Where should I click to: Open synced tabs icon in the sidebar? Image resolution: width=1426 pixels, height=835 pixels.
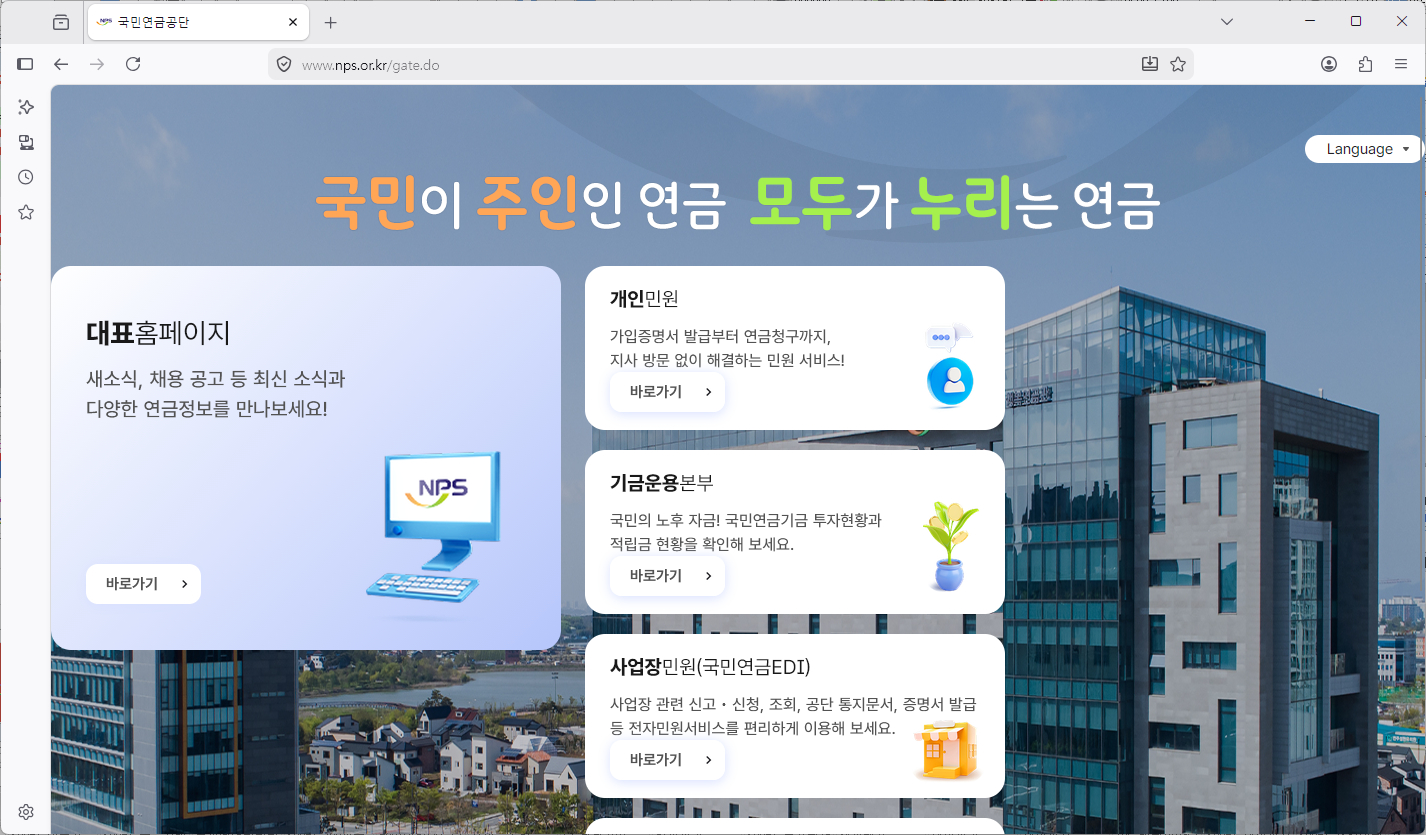[26, 142]
